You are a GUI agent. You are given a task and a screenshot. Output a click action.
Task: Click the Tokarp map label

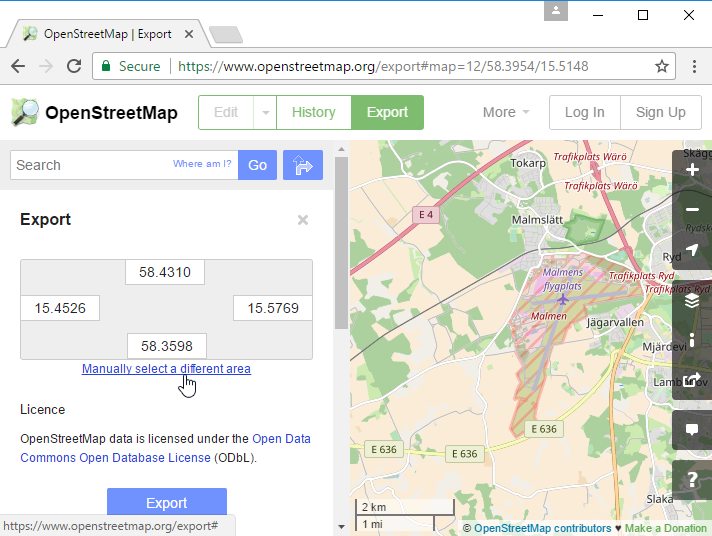(x=528, y=163)
